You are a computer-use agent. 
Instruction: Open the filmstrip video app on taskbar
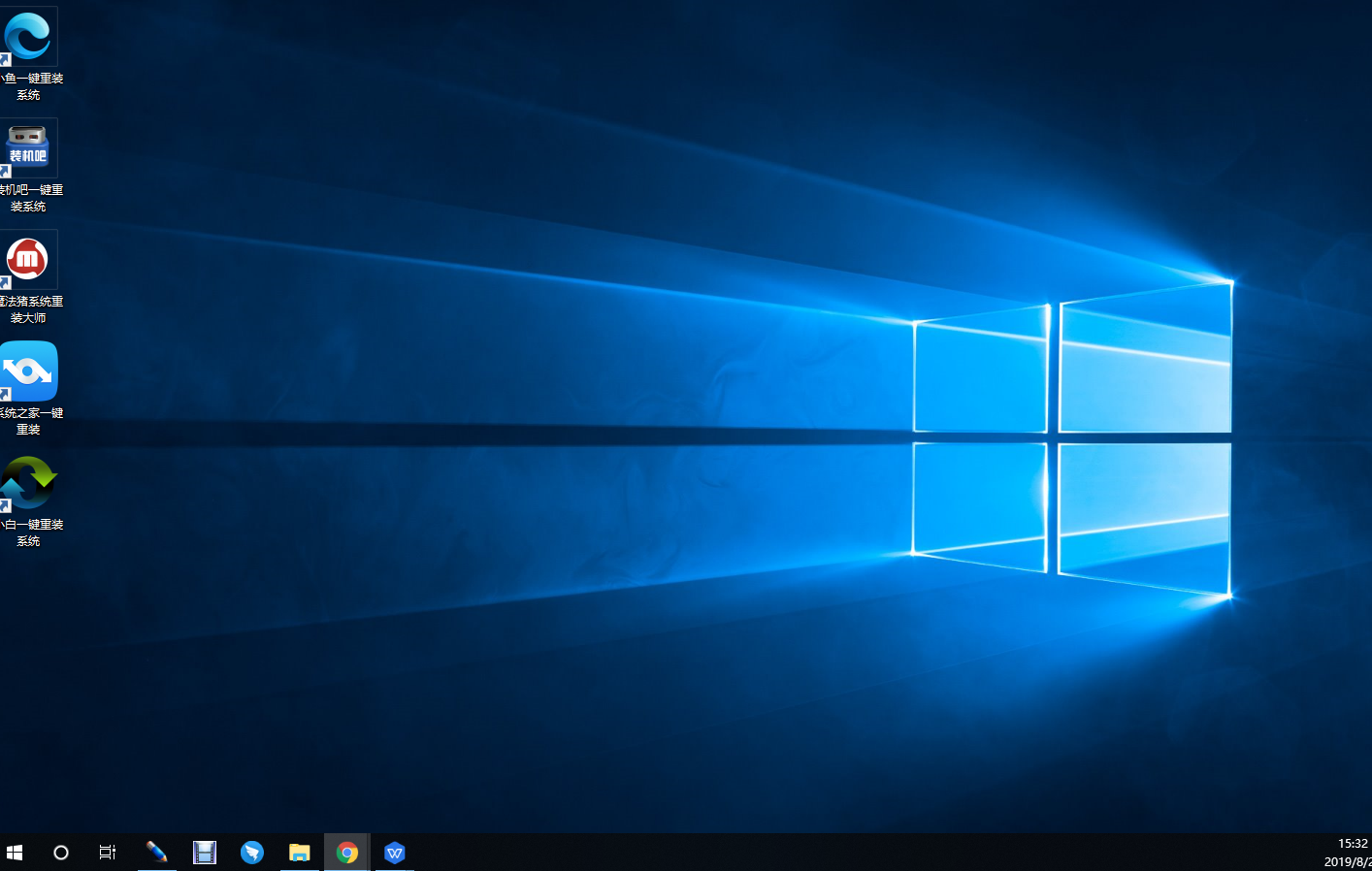coord(204,853)
